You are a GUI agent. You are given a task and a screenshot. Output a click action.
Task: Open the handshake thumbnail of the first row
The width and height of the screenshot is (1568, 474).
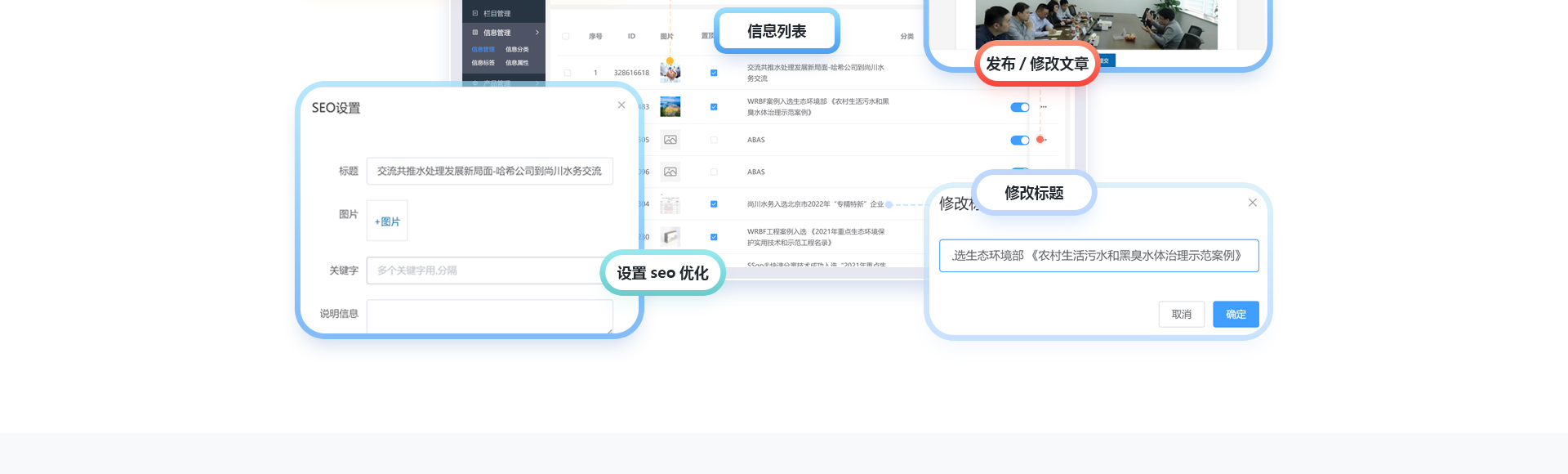670,73
